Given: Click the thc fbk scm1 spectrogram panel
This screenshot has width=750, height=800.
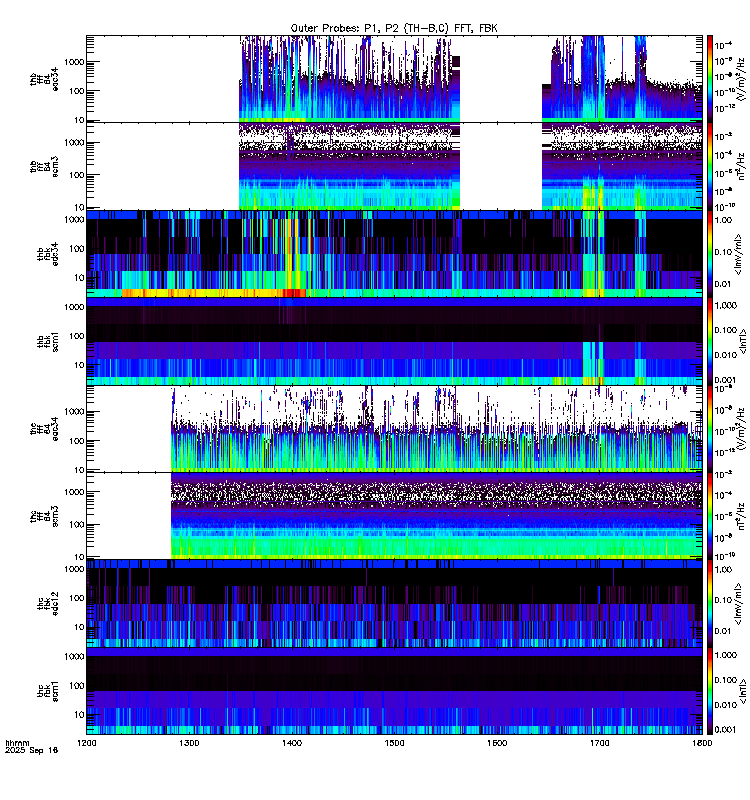Looking at the screenshot, I should (x=394, y=691).
